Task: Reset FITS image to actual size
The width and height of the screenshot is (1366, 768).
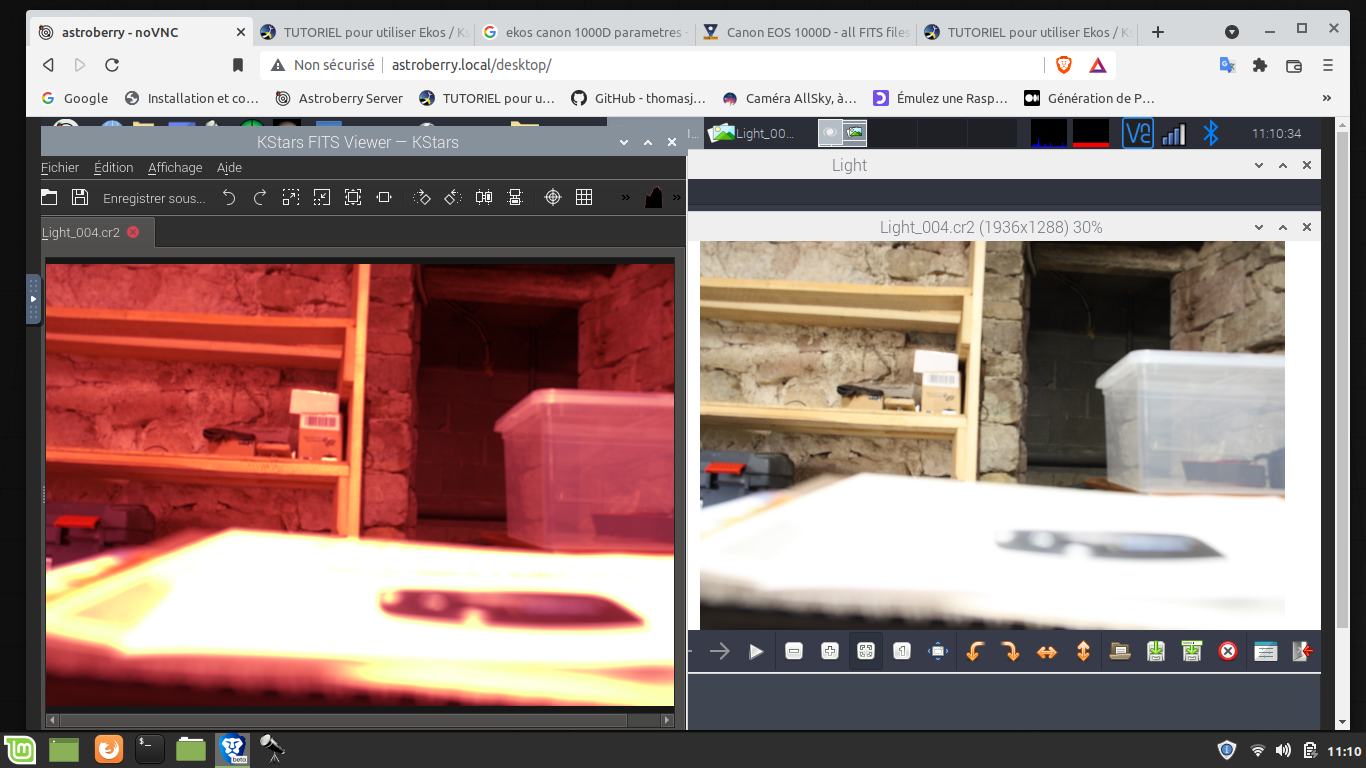Action: pyautogui.click(x=353, y=198)
